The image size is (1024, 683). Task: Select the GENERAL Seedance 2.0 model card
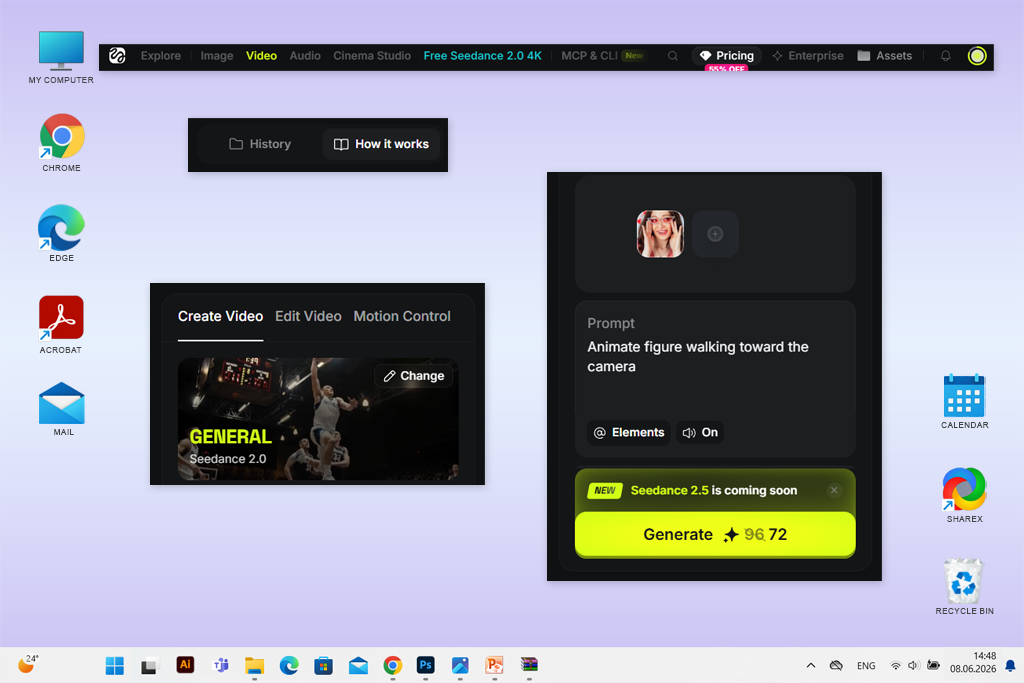(x=318, y=419)
